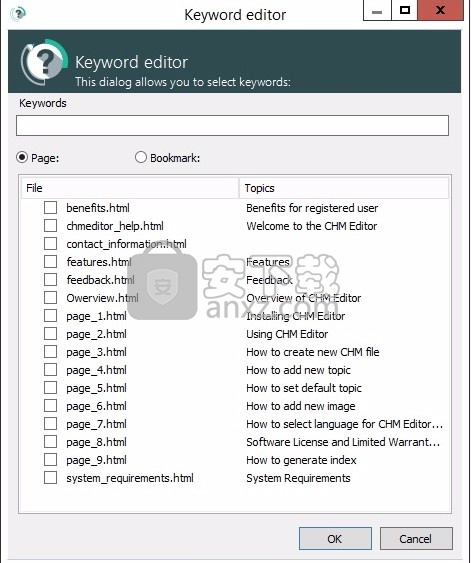Screen dimensions: 471x563
Task: Minimize the Keyword editor window
Action: click(x=377, y=10)
